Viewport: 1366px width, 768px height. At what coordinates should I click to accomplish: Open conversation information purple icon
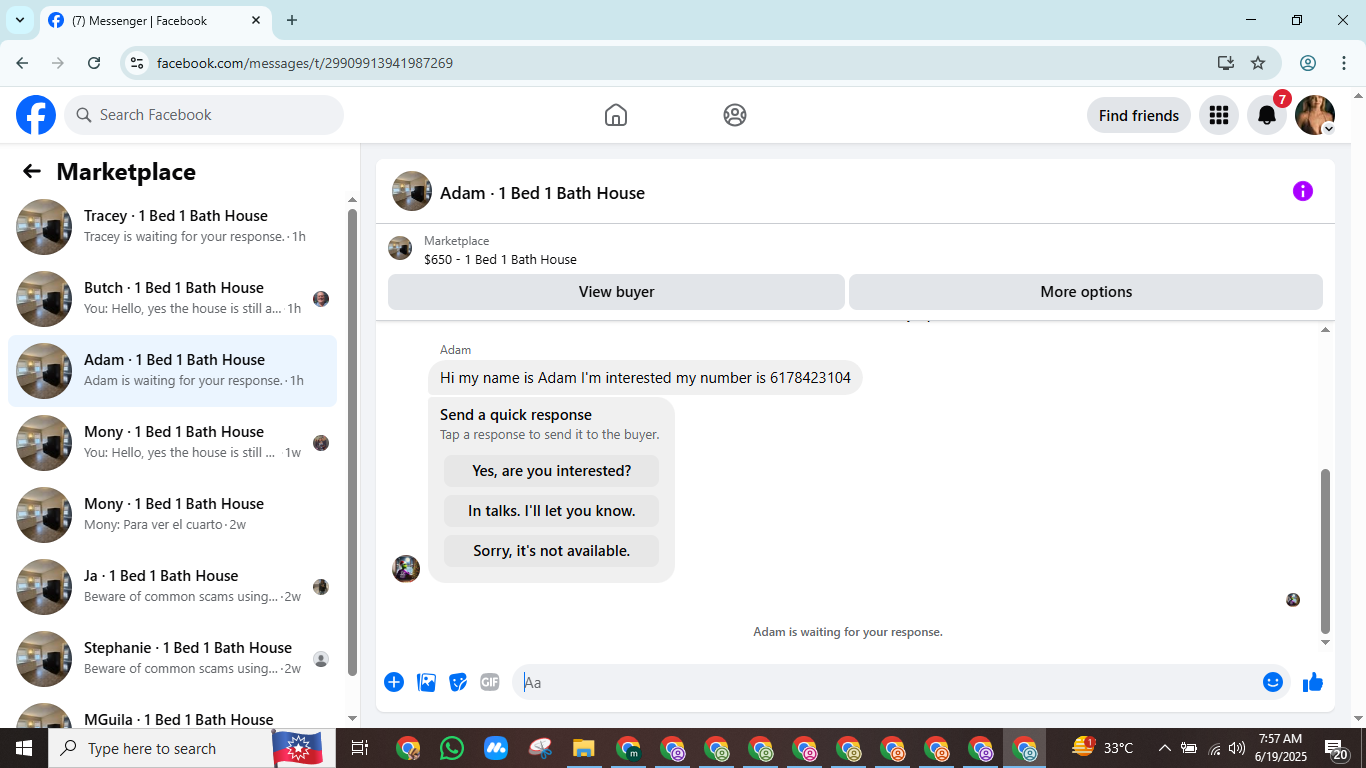click(1302, 191)
